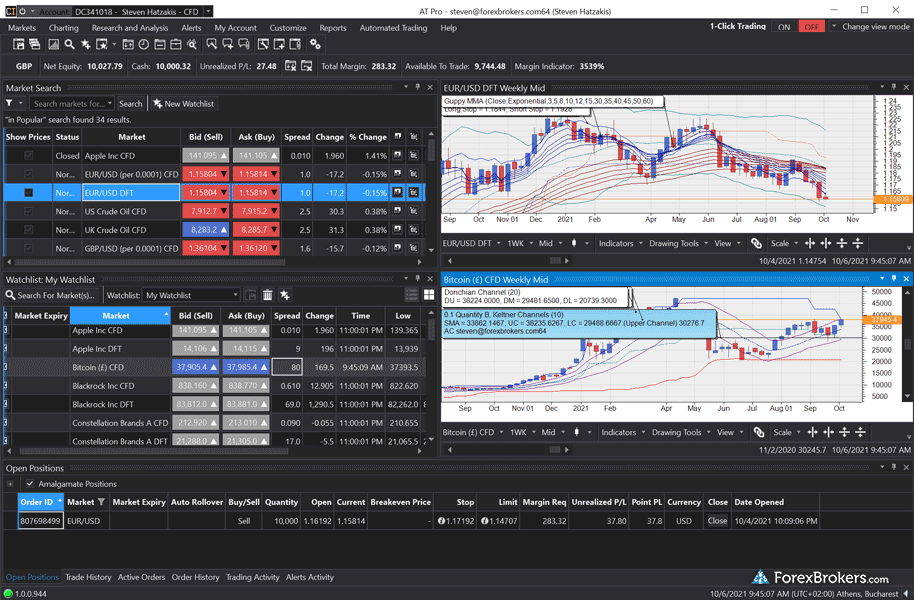
Task: Click the Search button in Market Search
Action: point(131,103)
